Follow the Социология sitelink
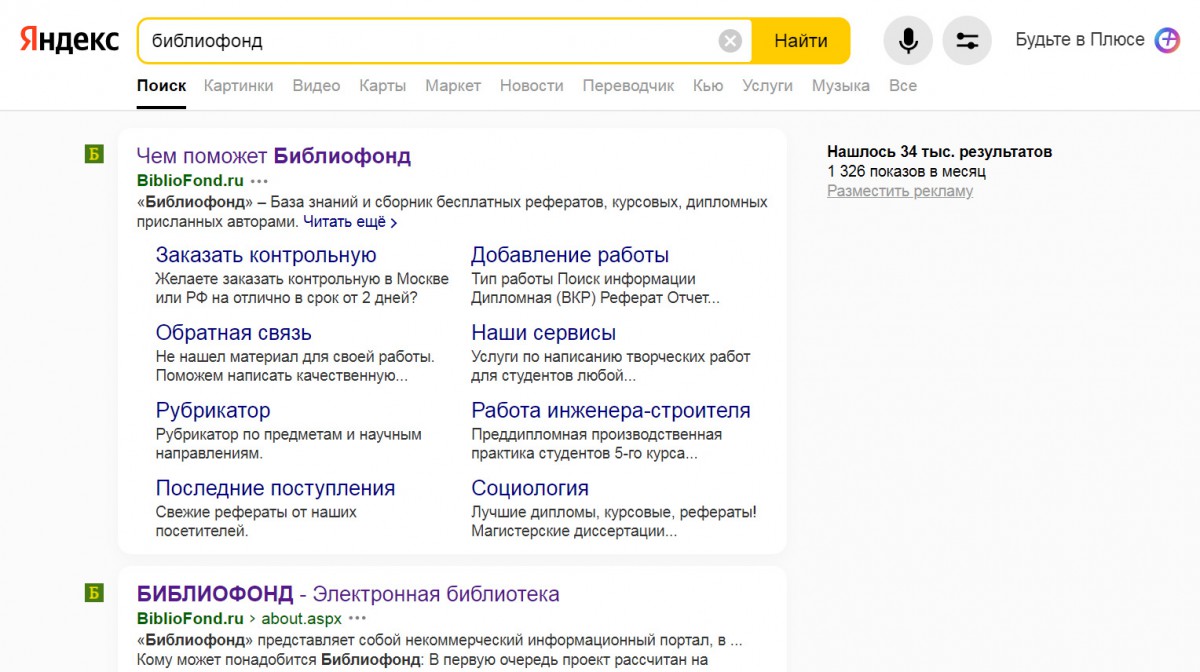Screen dimensions: 1200x672 tap(530, 489)
